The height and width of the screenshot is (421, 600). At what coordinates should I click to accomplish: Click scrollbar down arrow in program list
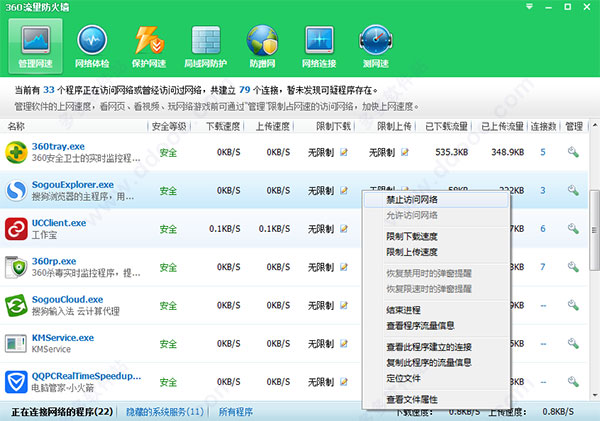pos(595,395)
